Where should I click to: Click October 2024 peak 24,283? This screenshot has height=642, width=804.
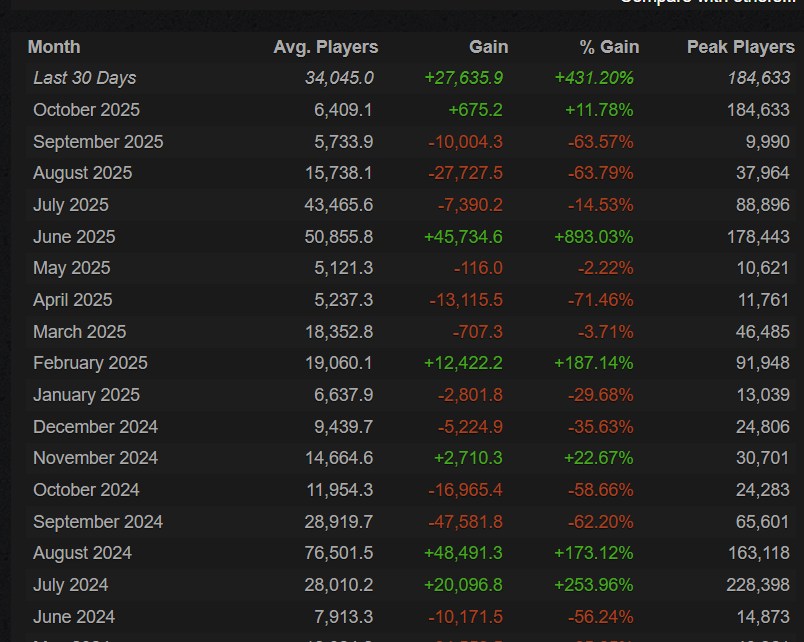coord(762,489)
